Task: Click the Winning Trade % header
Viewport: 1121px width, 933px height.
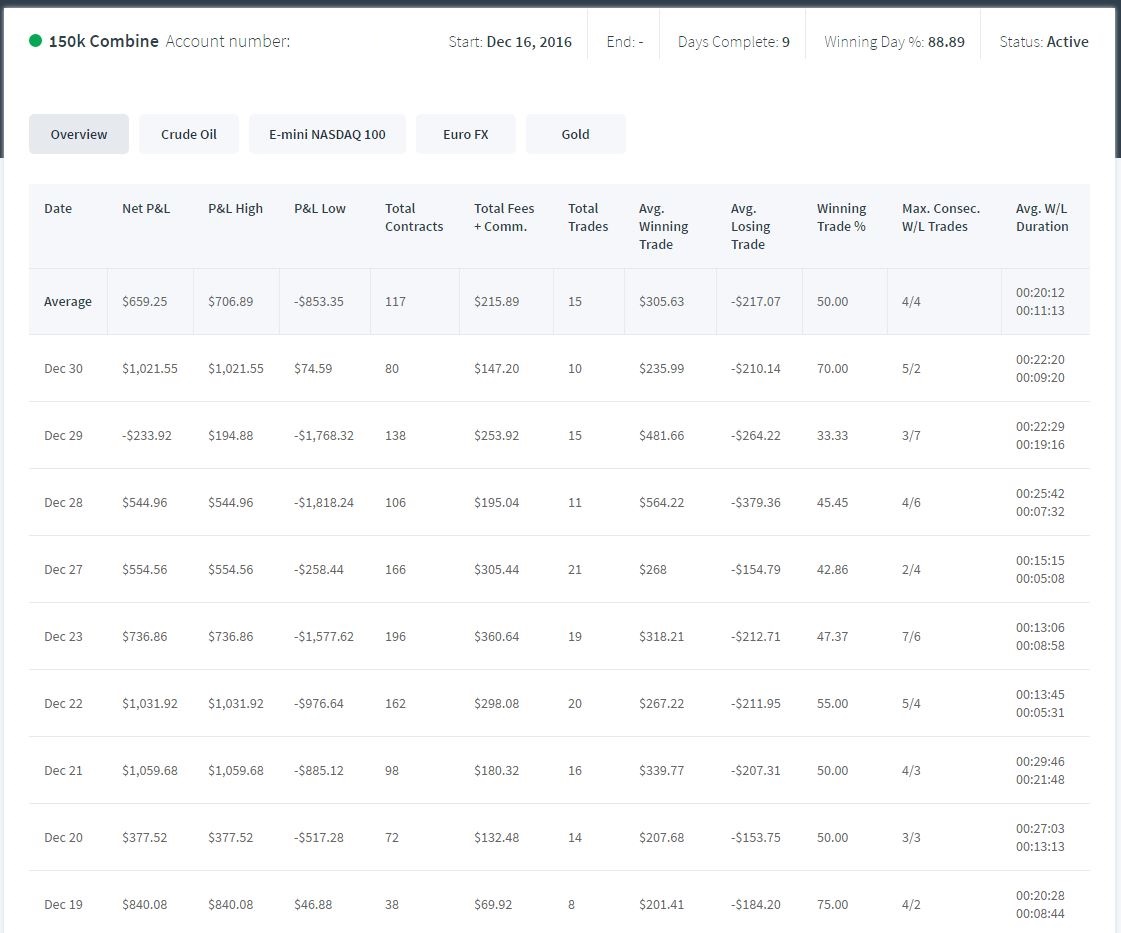Action: coord(841,217)
